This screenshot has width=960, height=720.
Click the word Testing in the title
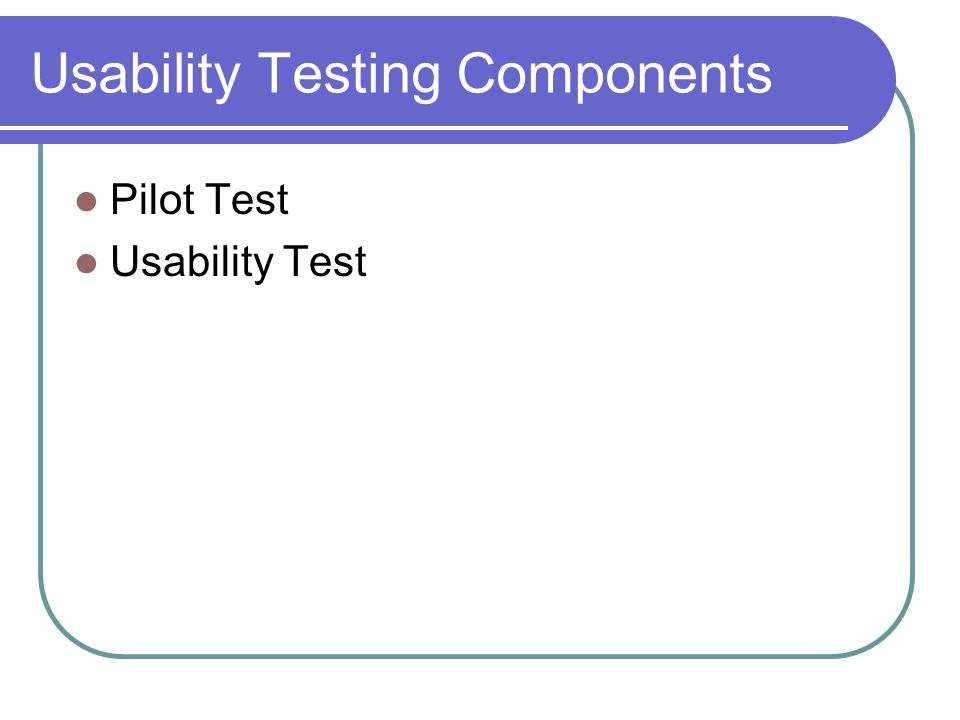click(x=349, y=76)
